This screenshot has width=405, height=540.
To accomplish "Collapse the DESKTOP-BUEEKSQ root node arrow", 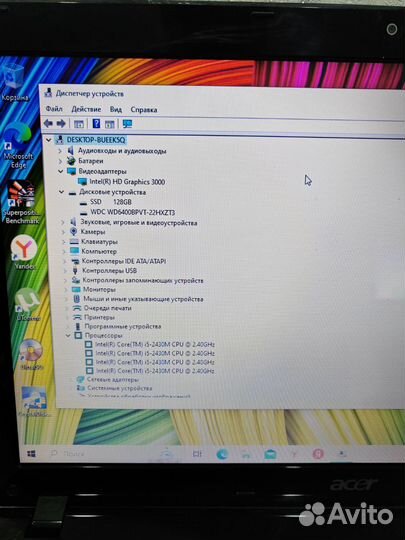I will 49,140.
